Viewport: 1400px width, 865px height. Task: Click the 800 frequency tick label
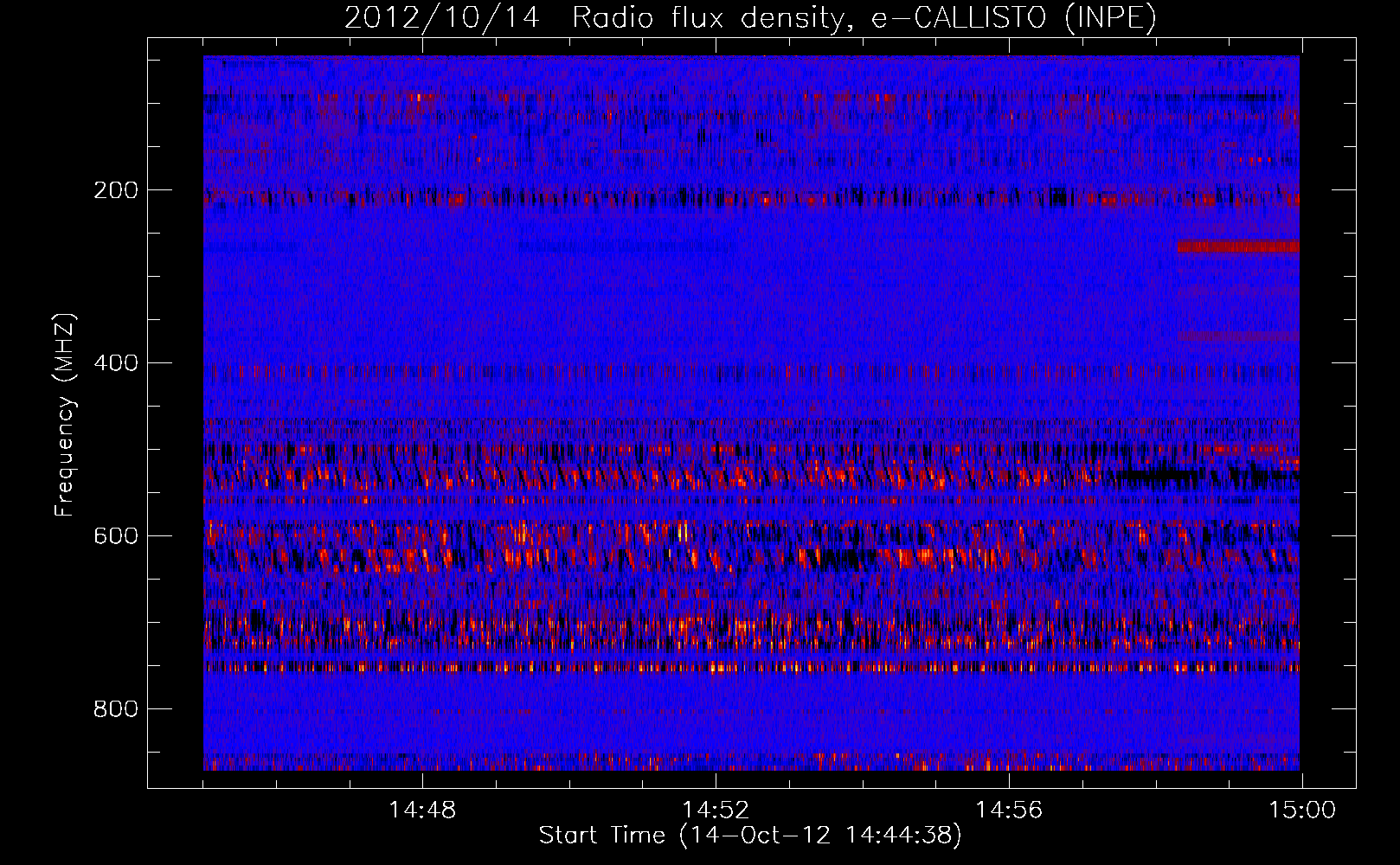click(116, 708)
